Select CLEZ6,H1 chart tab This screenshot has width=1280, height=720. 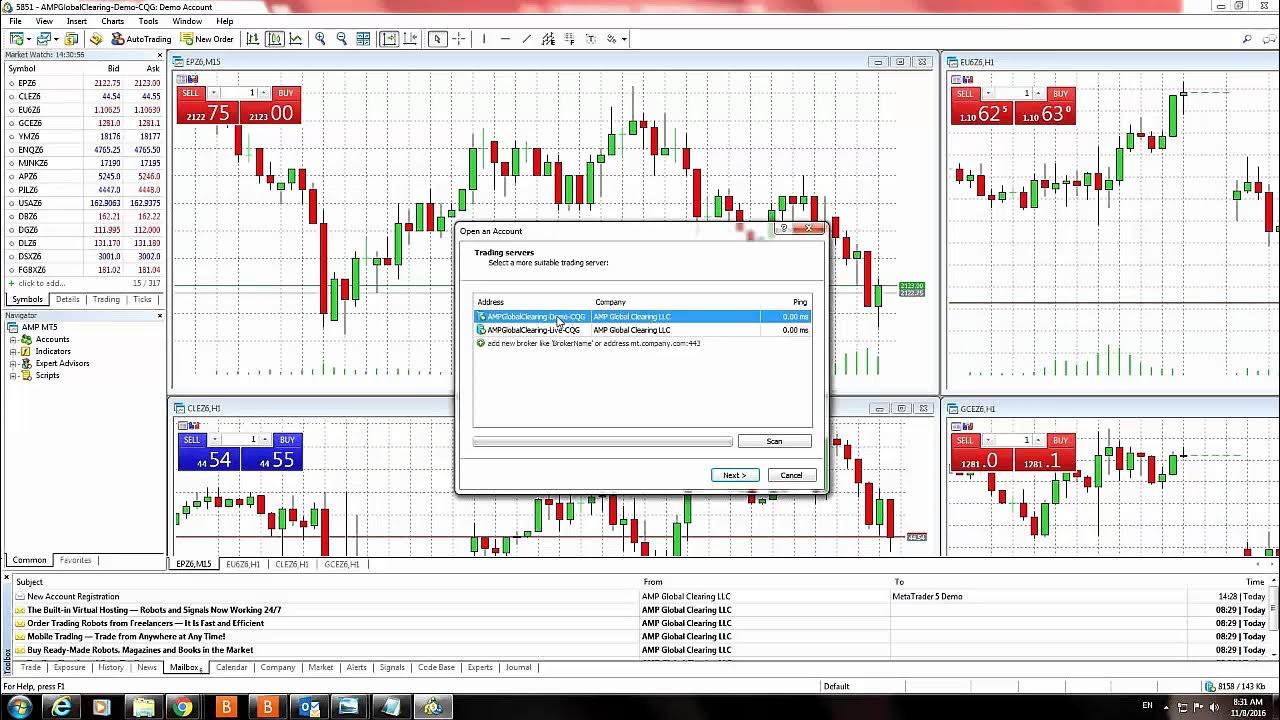pyautogui.click(x=292, y=564)
